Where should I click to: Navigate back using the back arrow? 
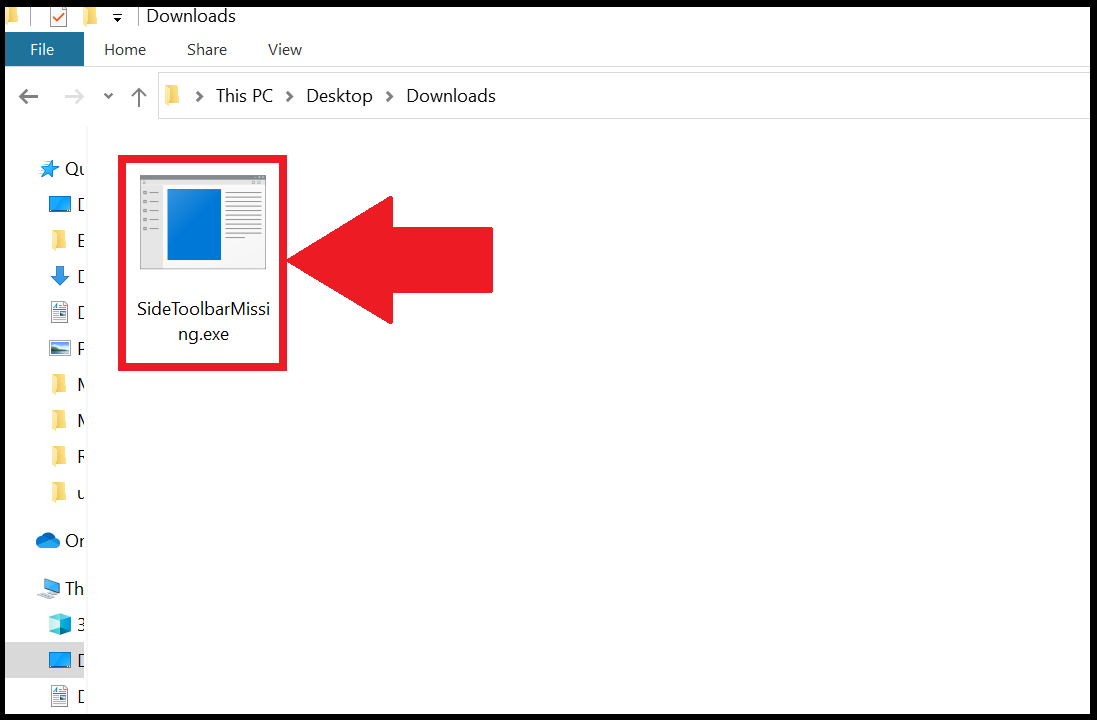(x=28, y=96)
